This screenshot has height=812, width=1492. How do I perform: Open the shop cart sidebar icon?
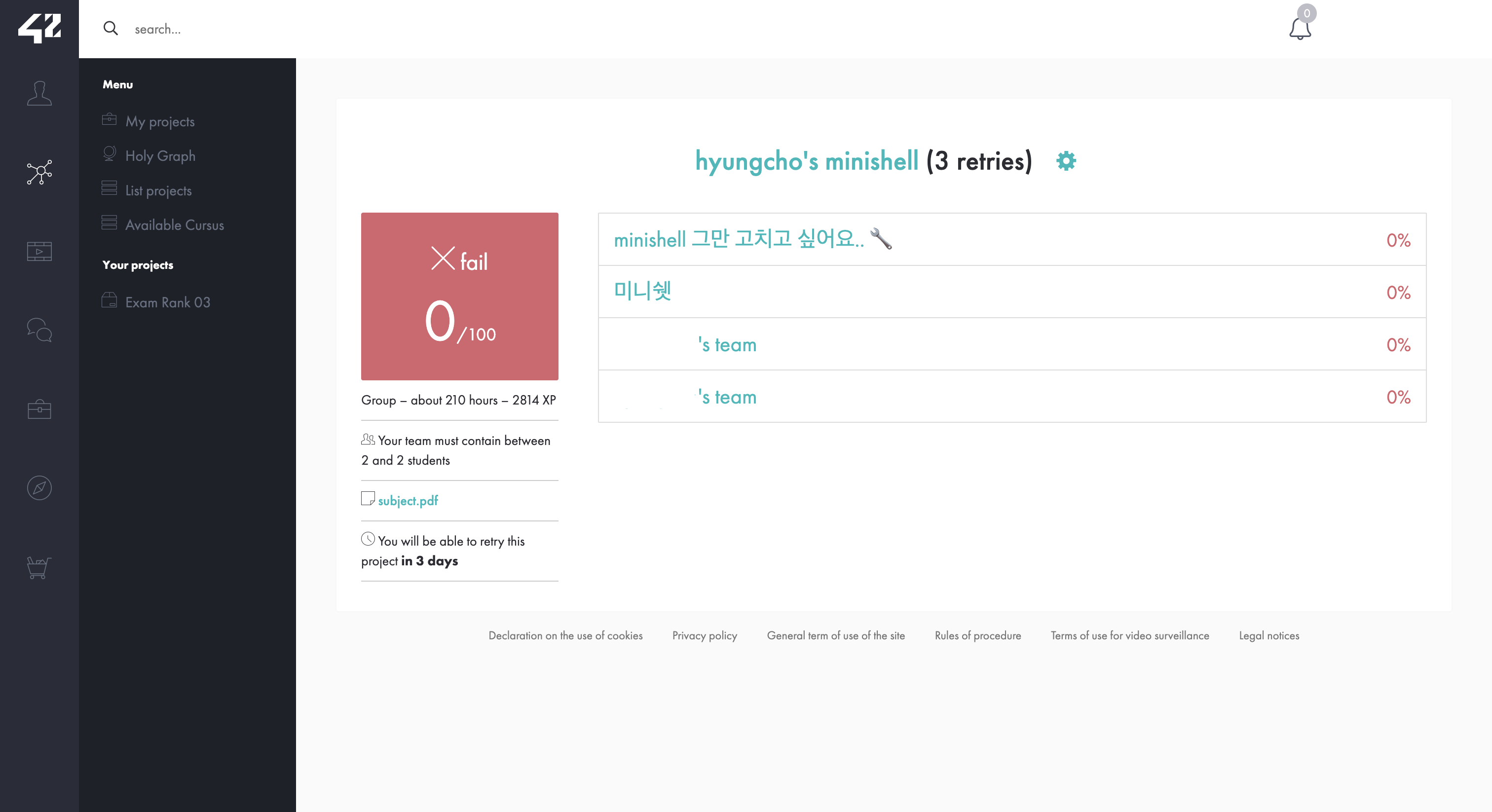click(x=39, y=567)
